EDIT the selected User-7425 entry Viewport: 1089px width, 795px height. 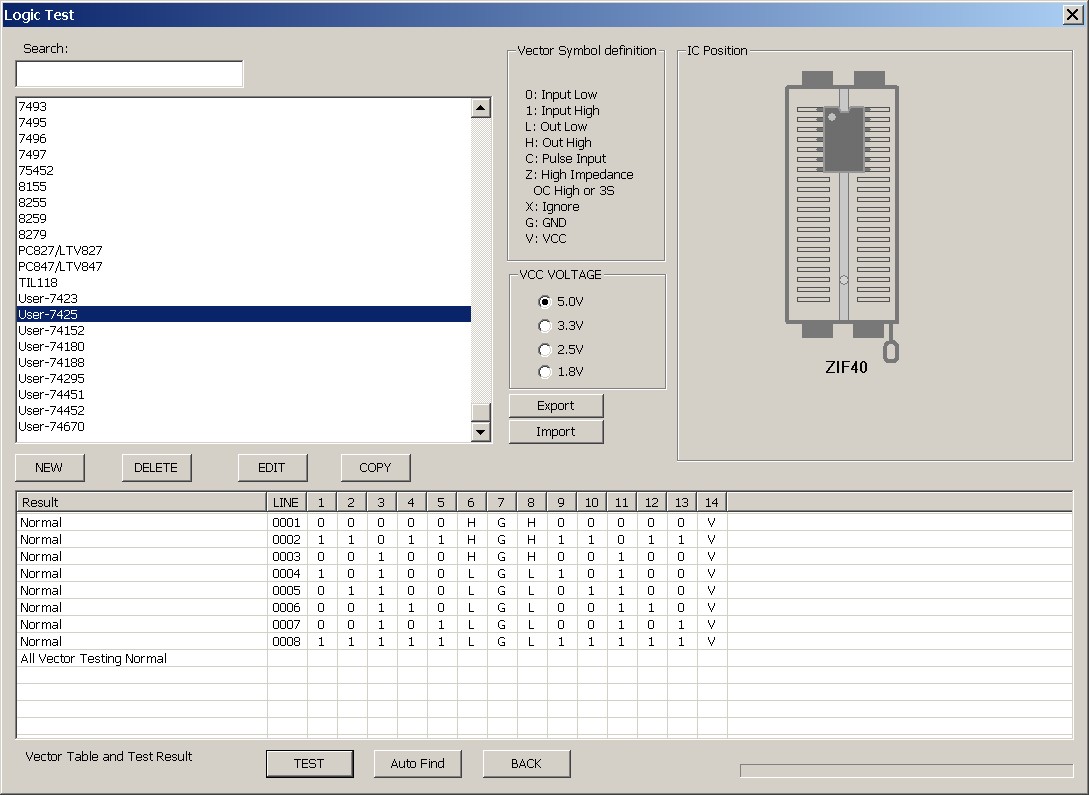click(272, 468)
